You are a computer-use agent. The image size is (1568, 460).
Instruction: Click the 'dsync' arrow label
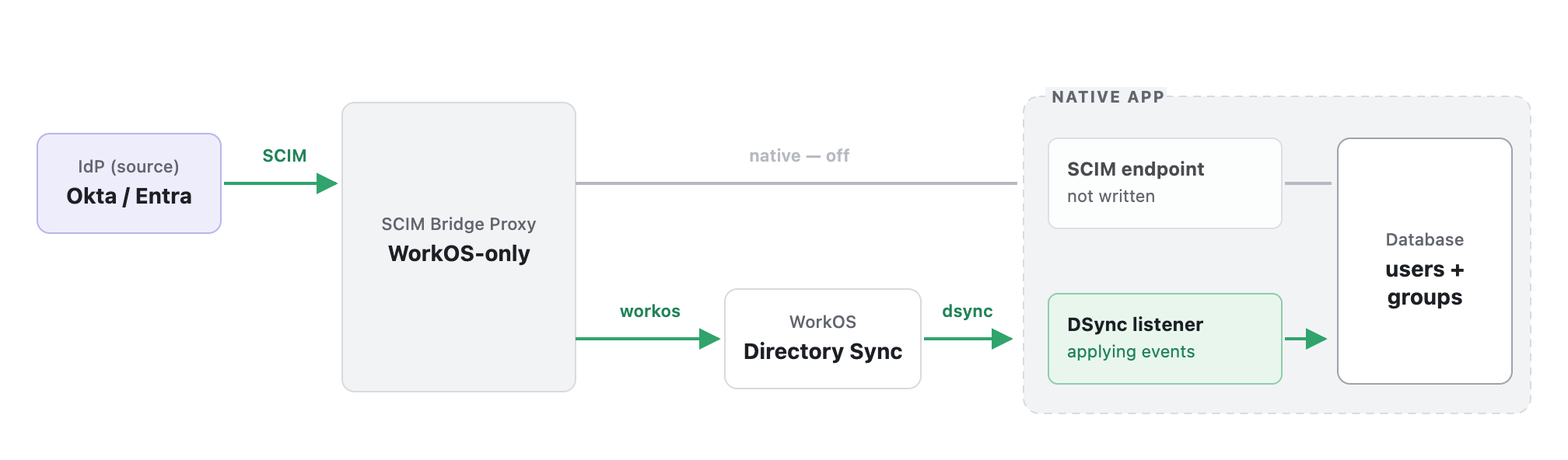click(x=968, y=311)
